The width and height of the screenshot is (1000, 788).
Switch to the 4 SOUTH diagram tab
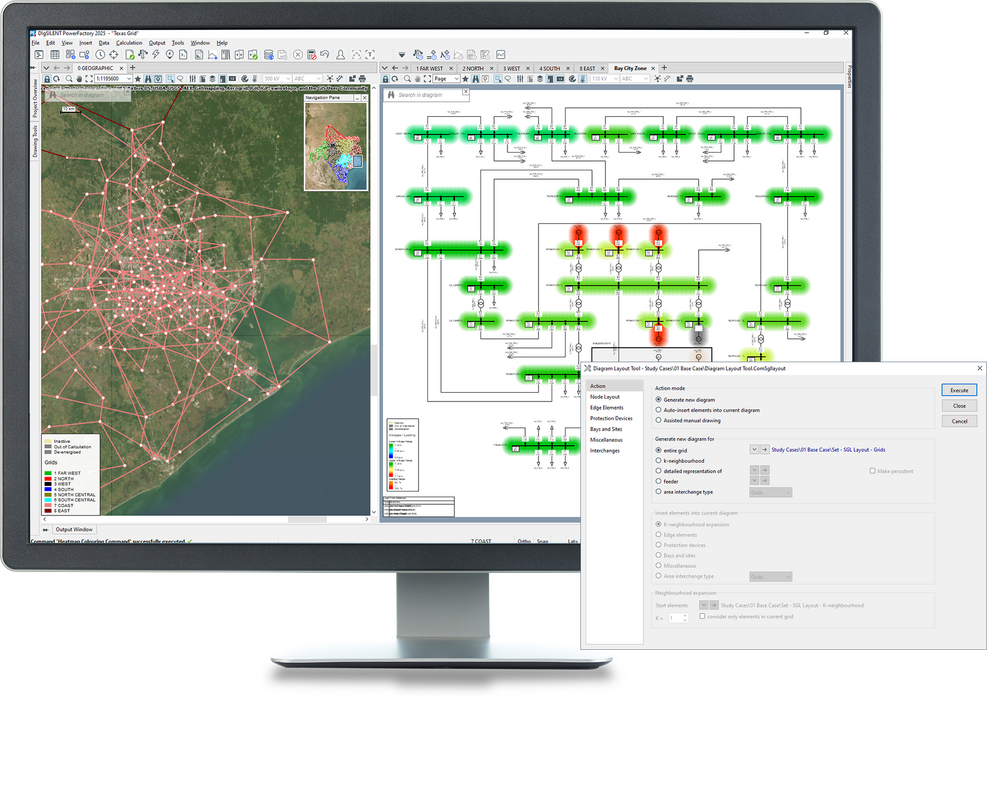tap(549, 67)
